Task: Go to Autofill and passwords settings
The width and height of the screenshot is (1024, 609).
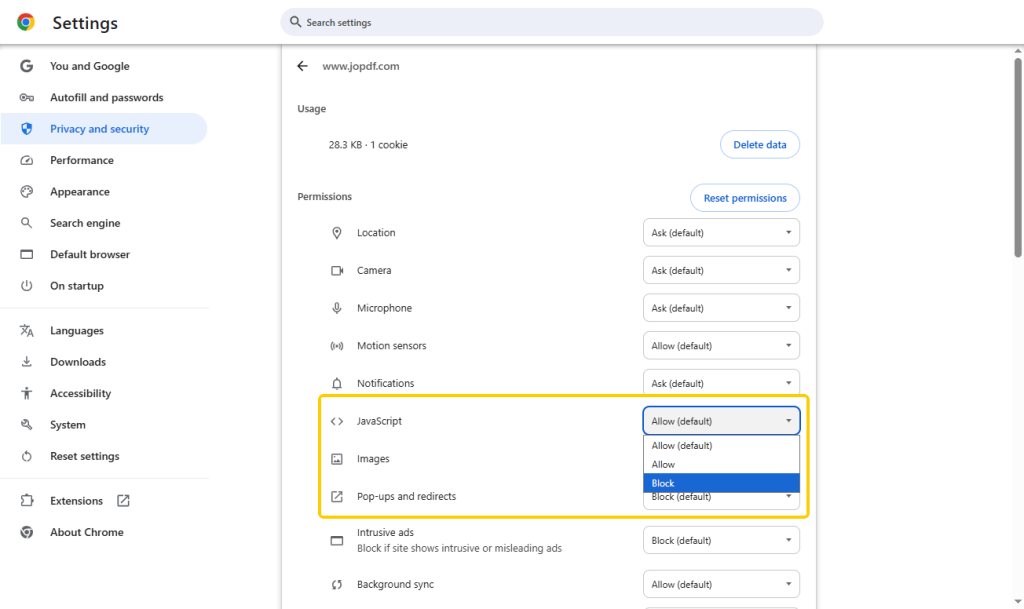Action: click(x=106, y=98)
